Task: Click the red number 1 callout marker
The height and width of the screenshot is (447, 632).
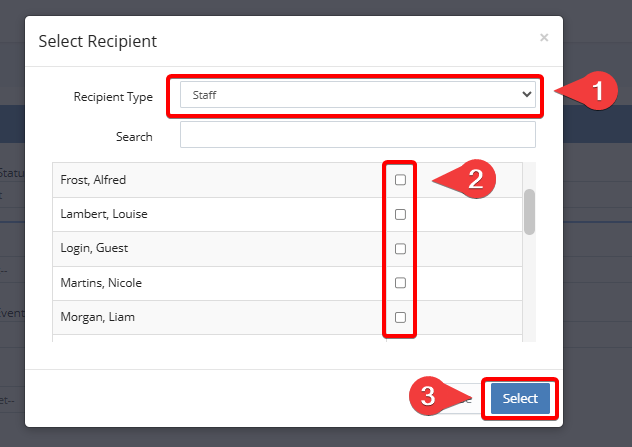Action: pyautogui.click(x=596, y=93)
